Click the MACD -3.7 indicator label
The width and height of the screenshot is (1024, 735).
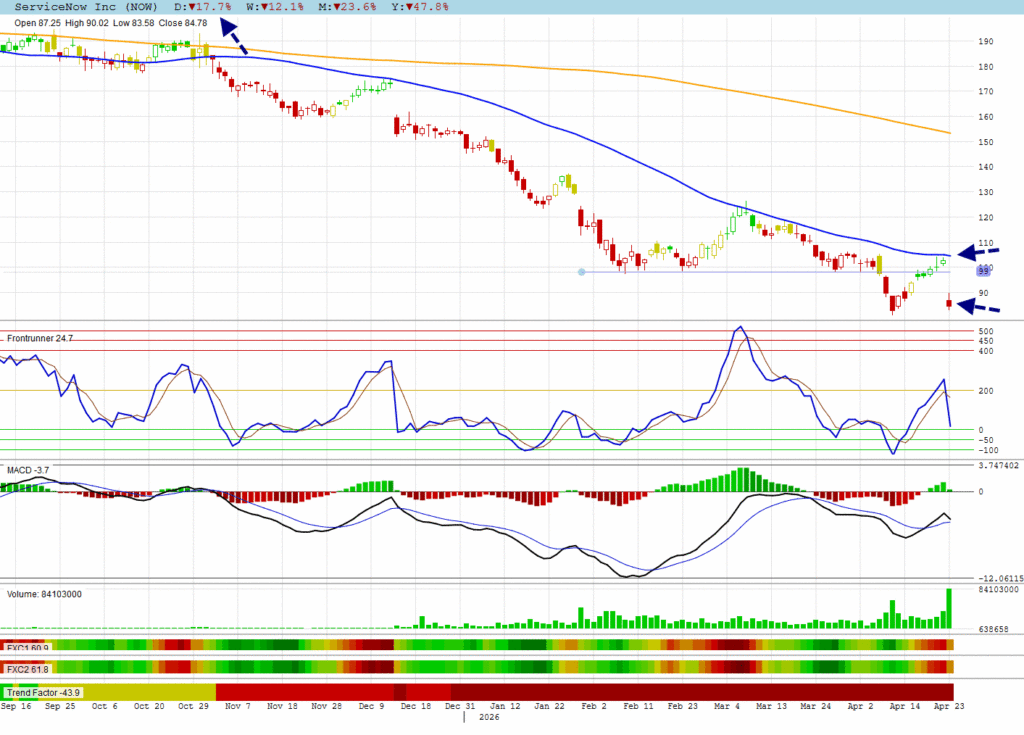pos(29,469)
